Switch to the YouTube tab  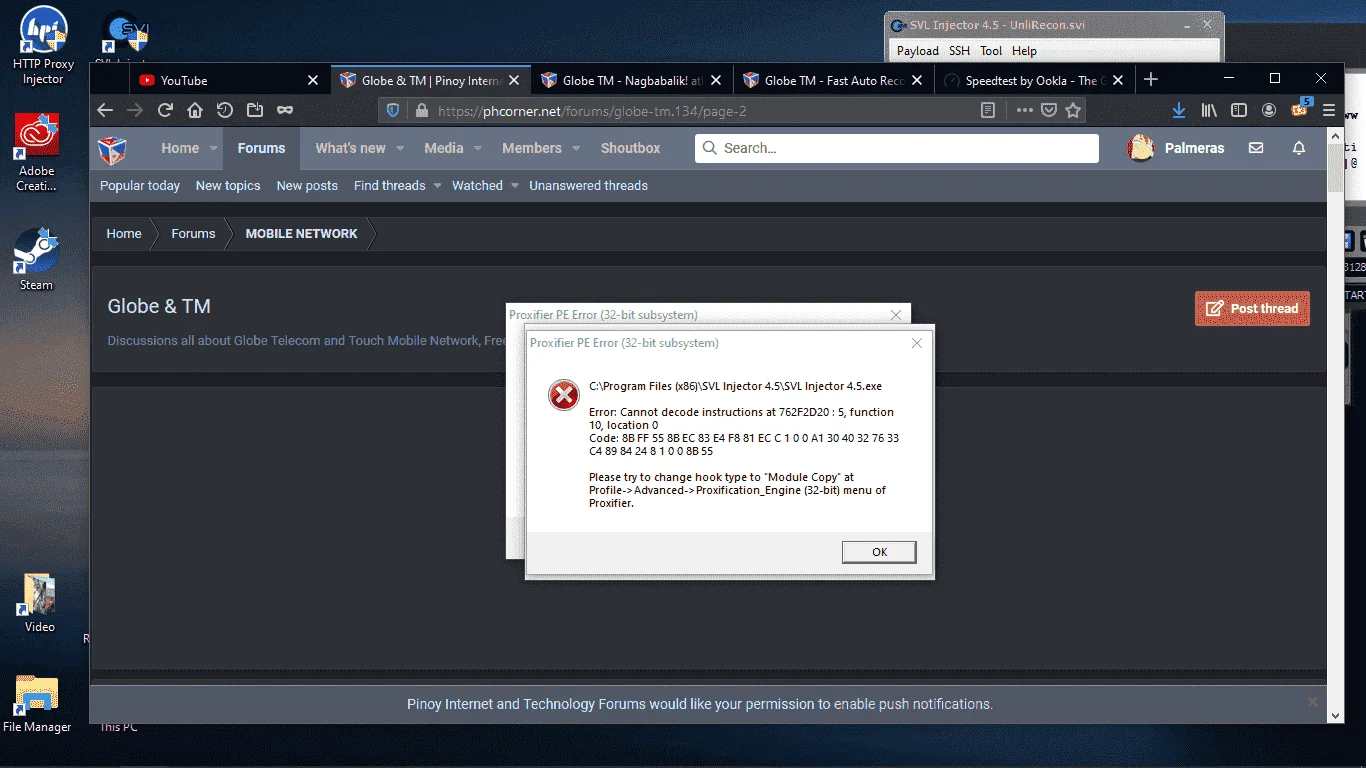tap(228, 81)
